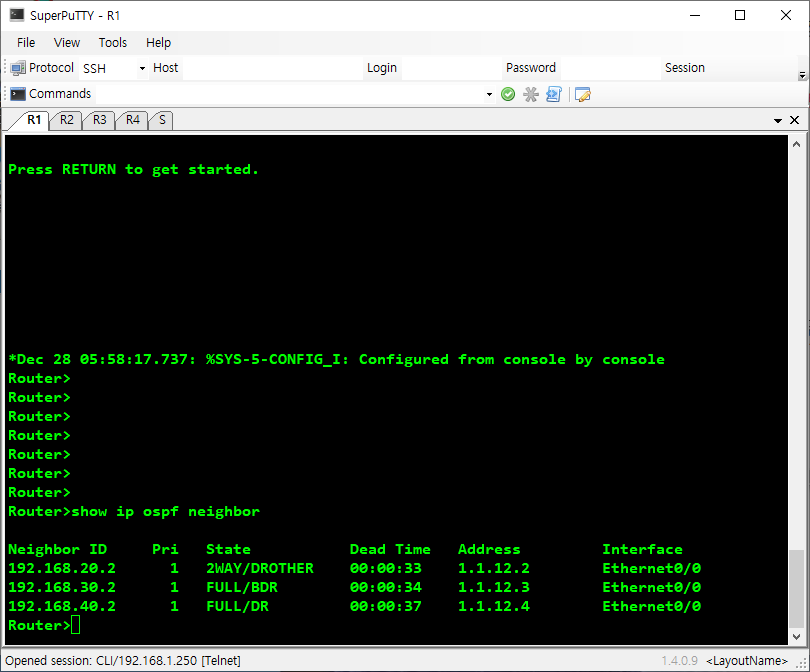Click the <LayoutName> status bar entry
810x672 pixels.
click(x=747, y=661)
